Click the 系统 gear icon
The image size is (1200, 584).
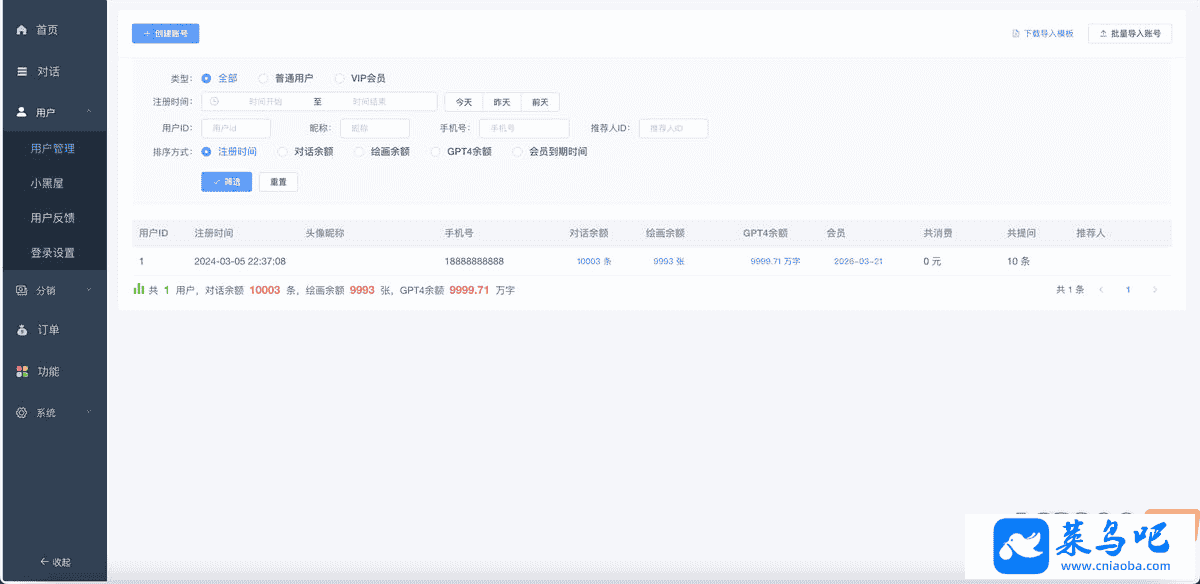pyautogui.click(x=22, y=413)
